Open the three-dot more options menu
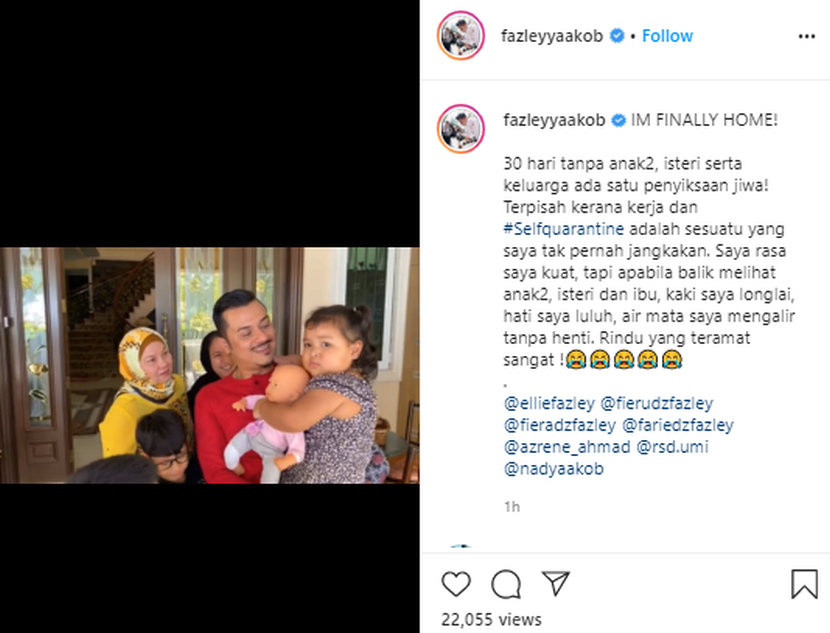 (806, 36)
